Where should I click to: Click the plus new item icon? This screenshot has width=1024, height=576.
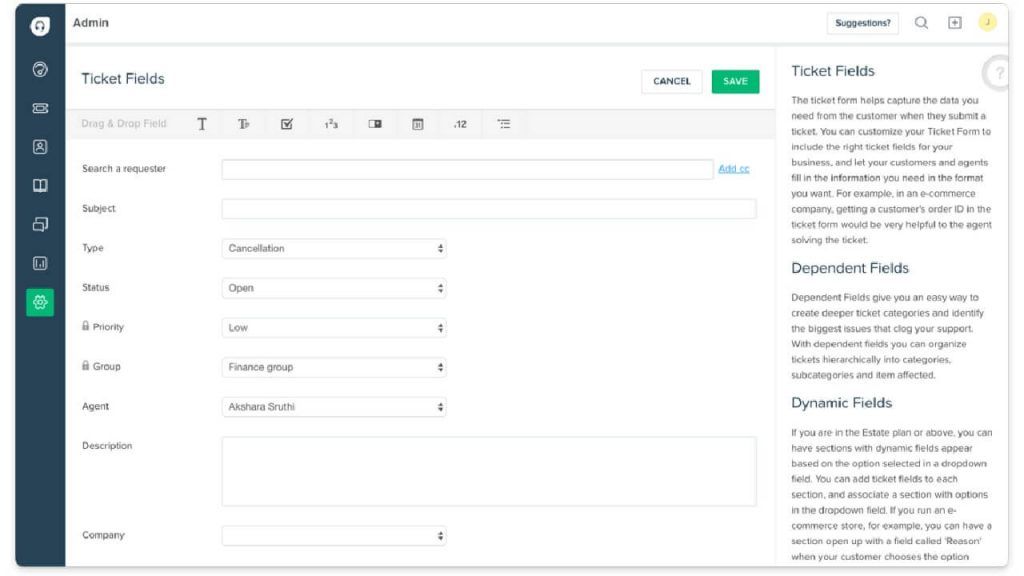[x=955, y=23]
